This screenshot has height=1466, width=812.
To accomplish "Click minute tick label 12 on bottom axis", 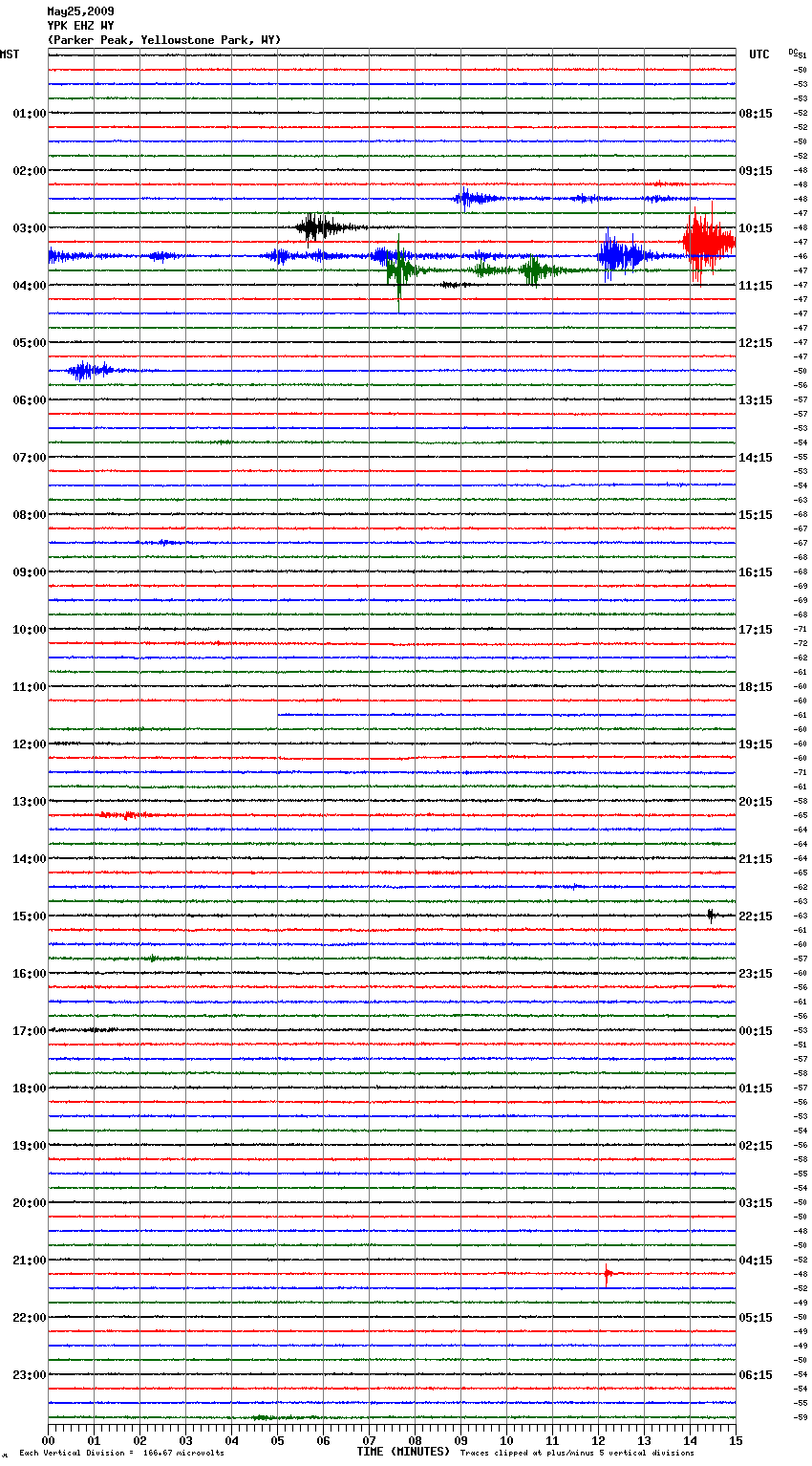I will [598, 1440].
